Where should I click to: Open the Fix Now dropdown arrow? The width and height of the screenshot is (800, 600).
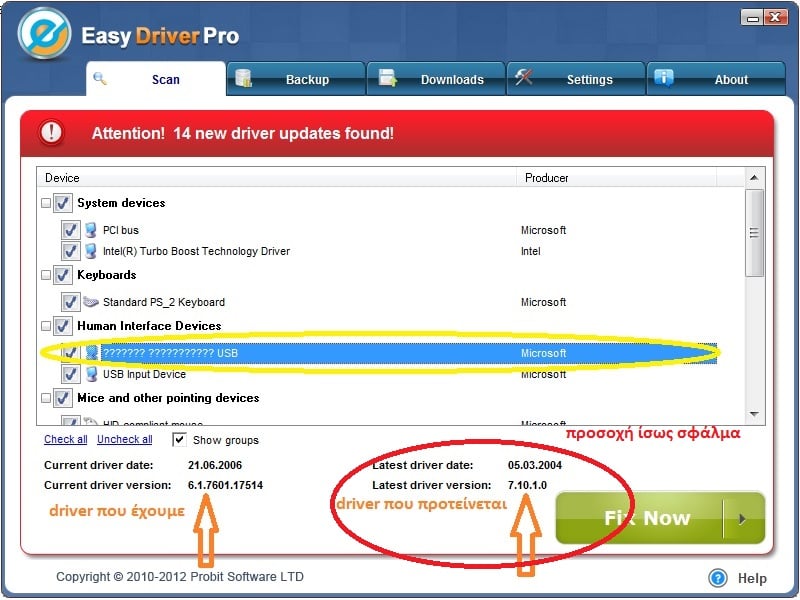pos(742,518)
